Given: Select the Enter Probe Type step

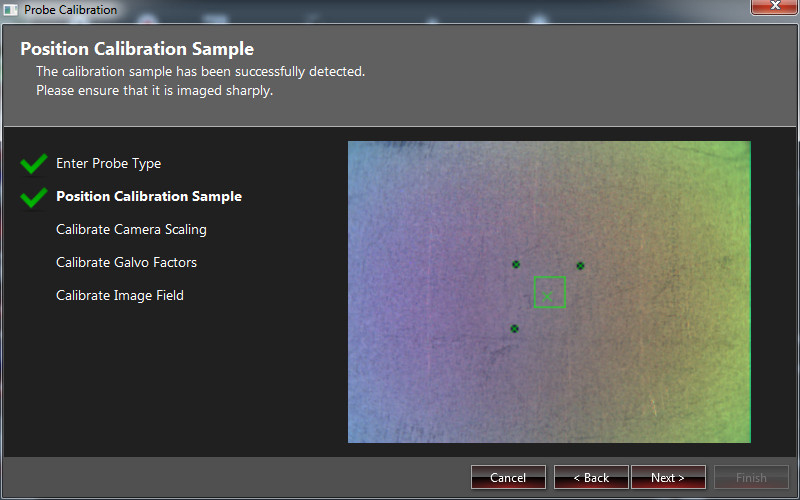Looking at the screenshot, I should pos(108,163).
